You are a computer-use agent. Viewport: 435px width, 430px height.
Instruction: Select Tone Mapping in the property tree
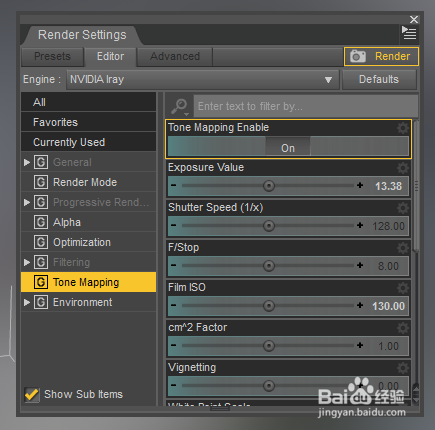(88, 282)
